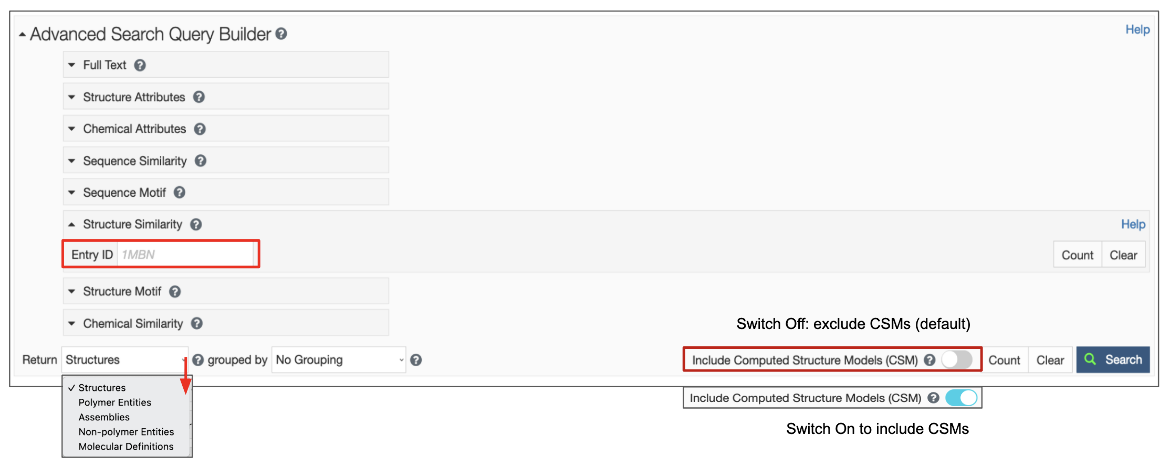
Task: Open the top-right Help link
Action: [1137, 30]
